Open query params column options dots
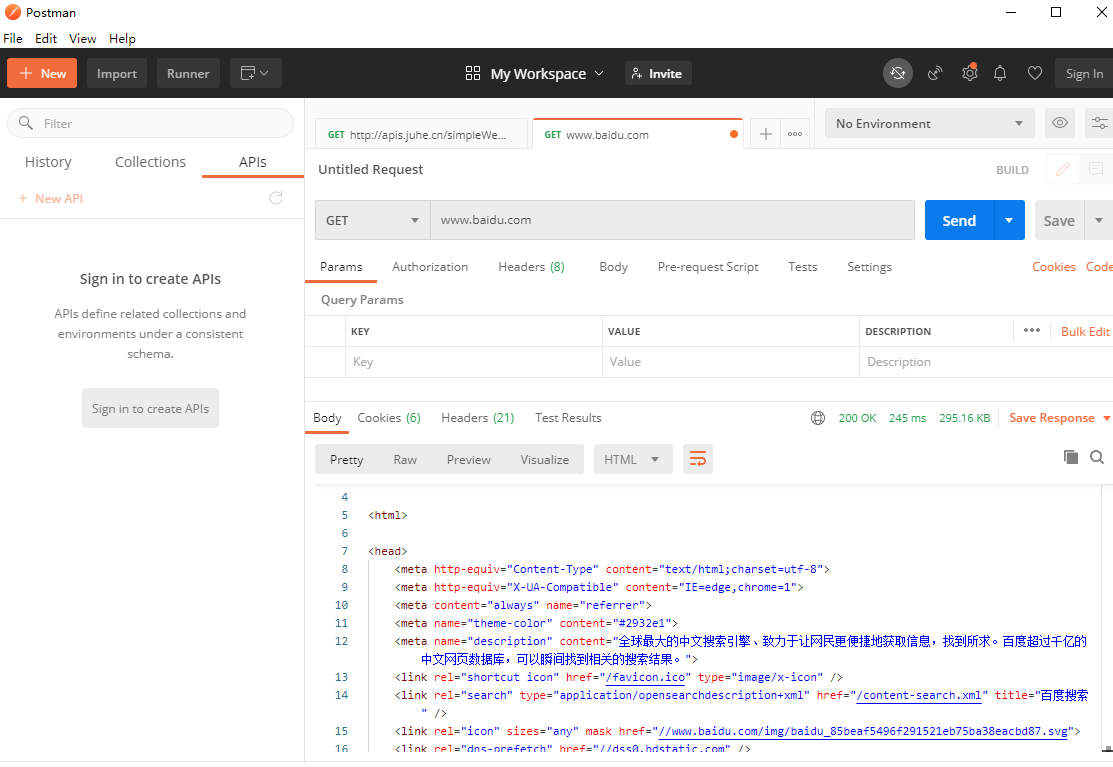 pyautogui.click(x=1031, y=331)
